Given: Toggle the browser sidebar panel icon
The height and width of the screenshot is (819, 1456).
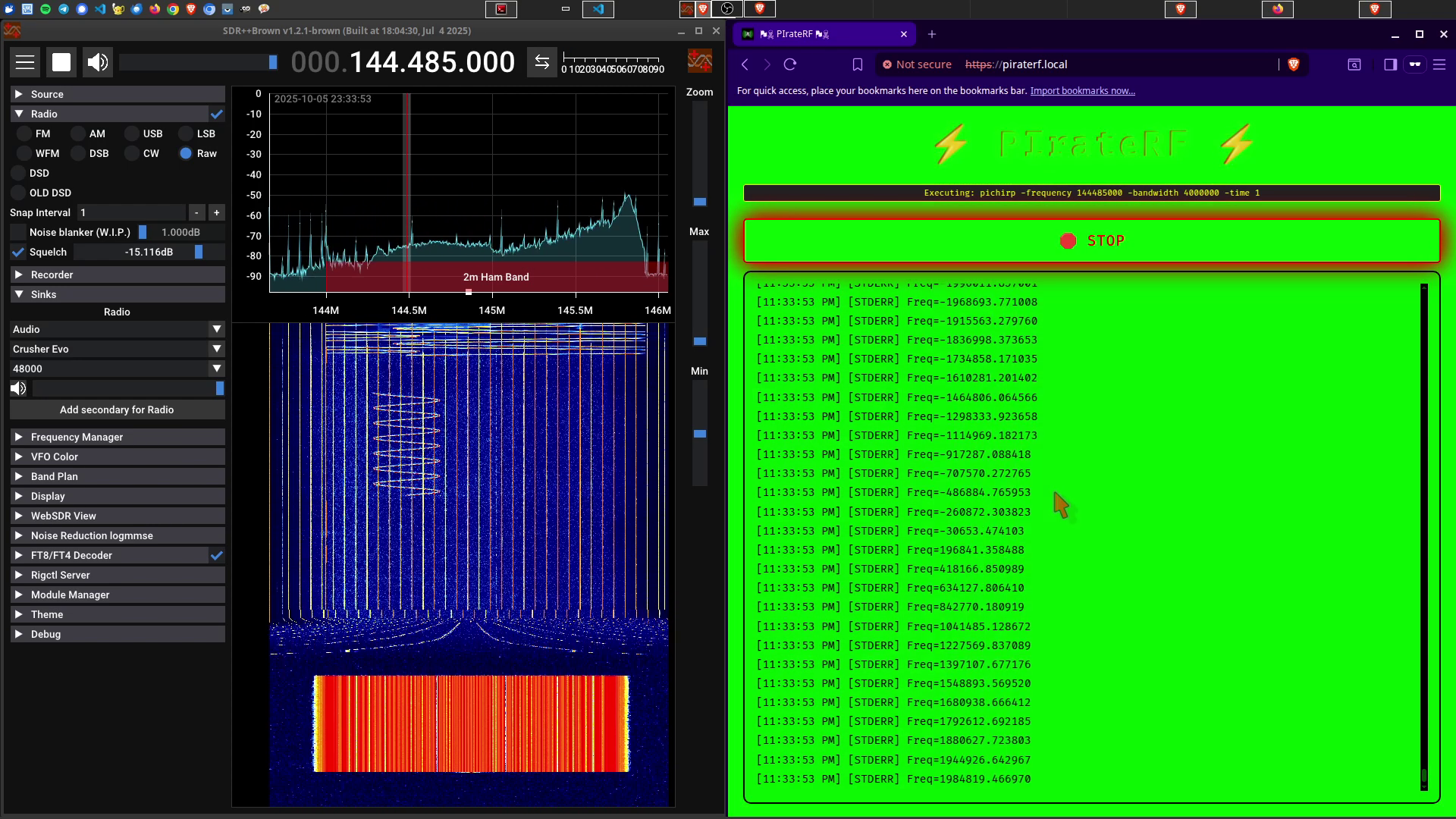Looking at the screenshot, I should point(1390,64).
